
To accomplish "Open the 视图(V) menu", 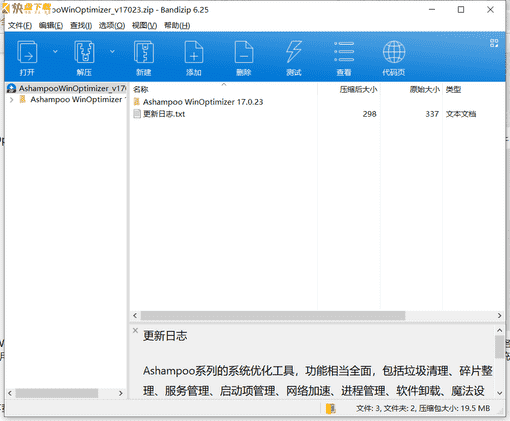I will [x=144, y=25].
